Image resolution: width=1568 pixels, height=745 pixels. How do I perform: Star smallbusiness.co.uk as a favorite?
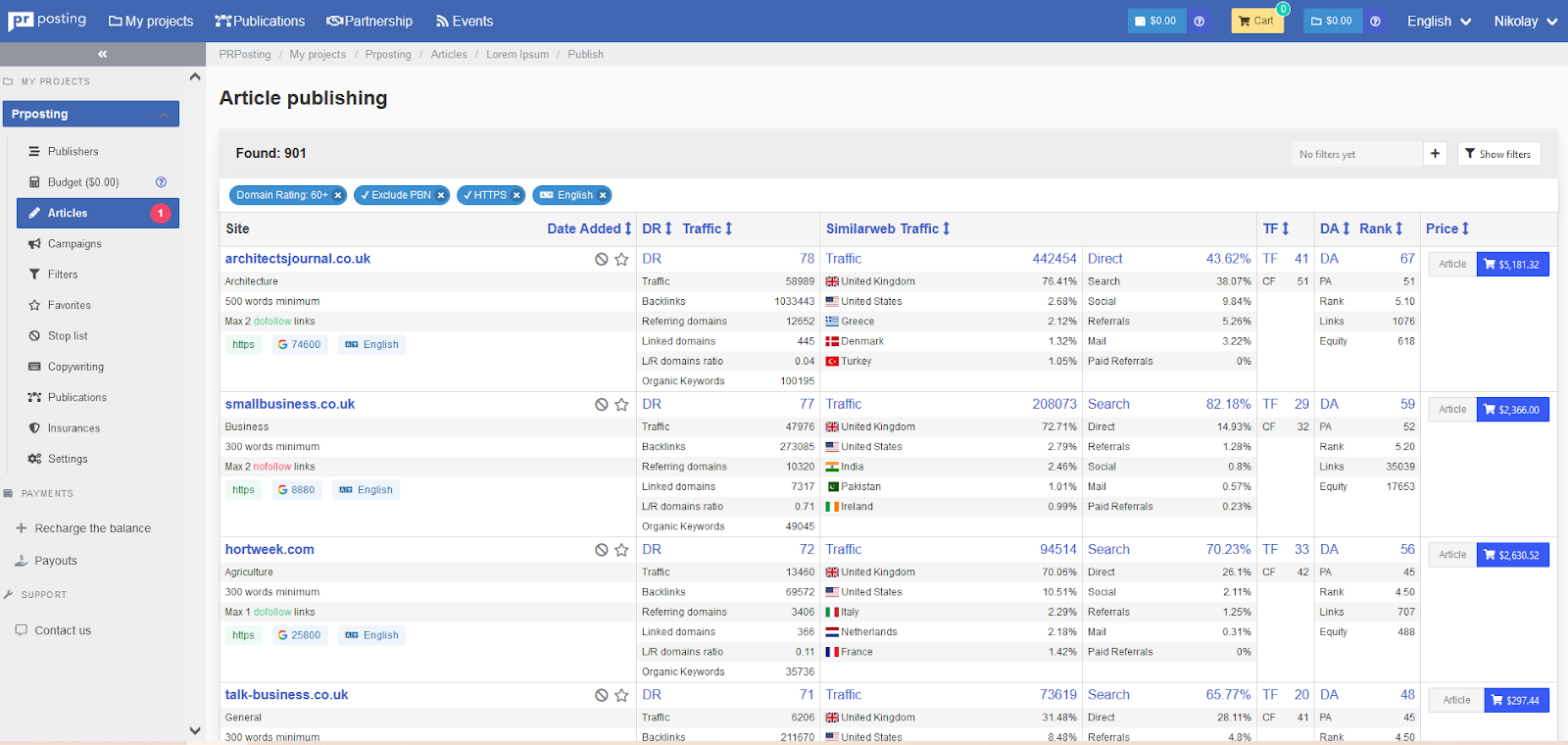(x=621, y=404)
